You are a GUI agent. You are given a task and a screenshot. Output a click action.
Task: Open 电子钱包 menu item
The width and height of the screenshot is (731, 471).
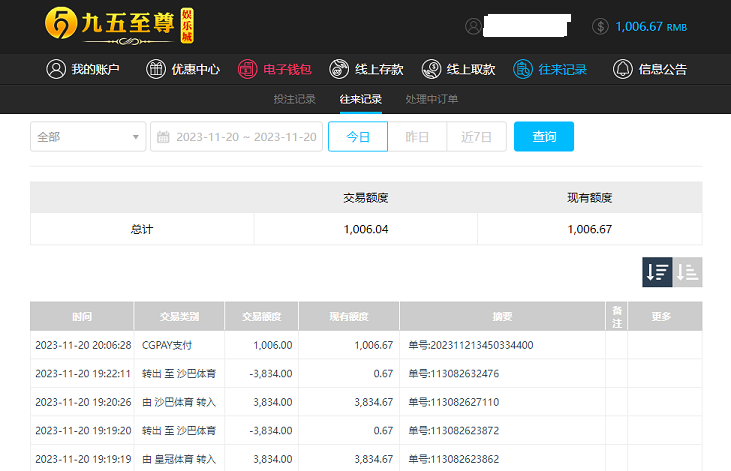pos(275,69)
